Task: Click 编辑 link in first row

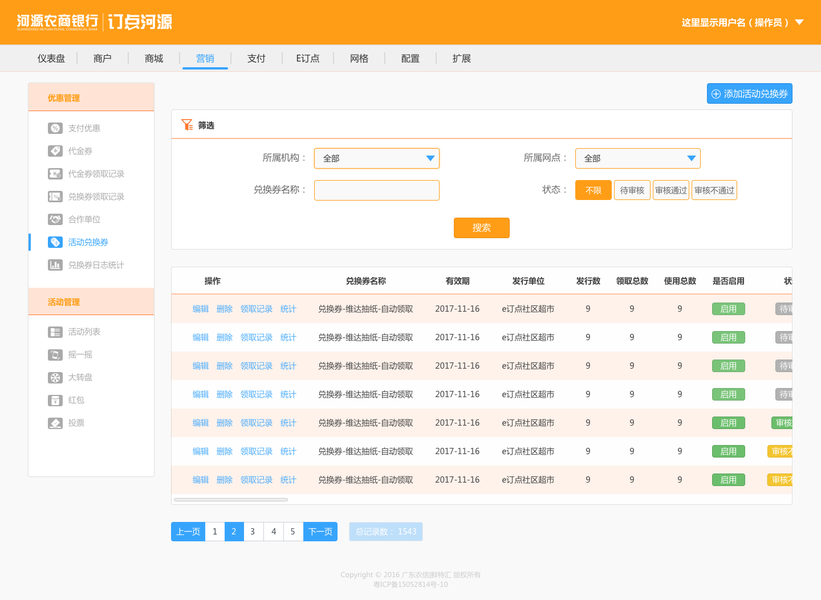Action: click(x=201, y=309)
